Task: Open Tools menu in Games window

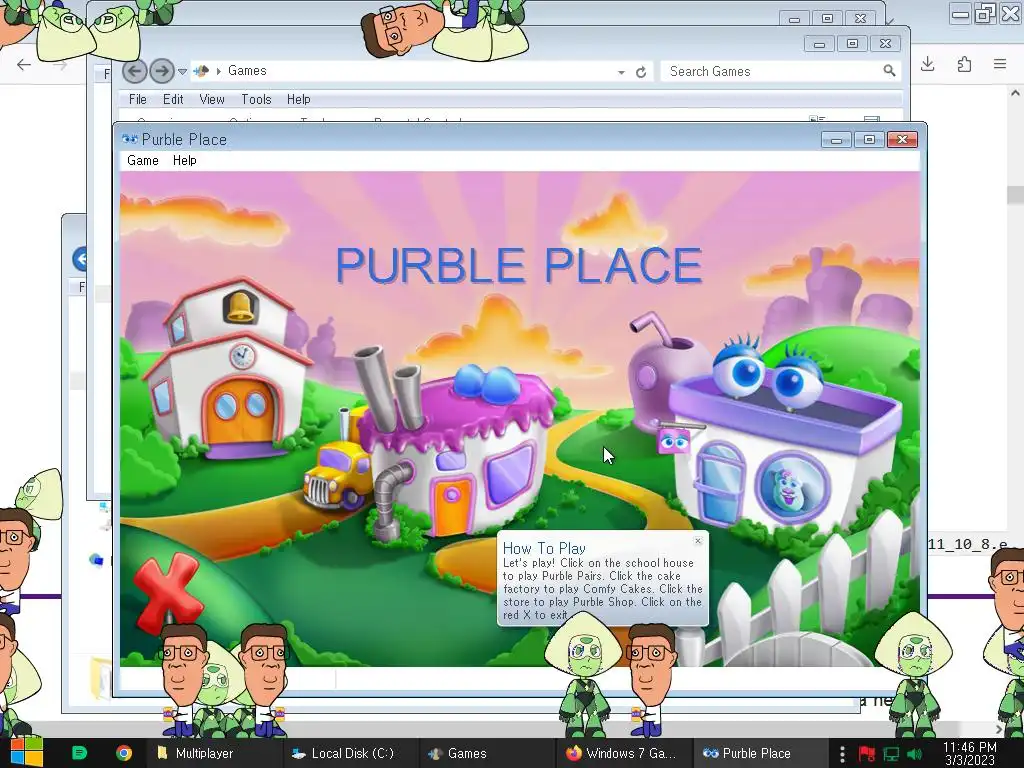Action: (x=256, y=99)
